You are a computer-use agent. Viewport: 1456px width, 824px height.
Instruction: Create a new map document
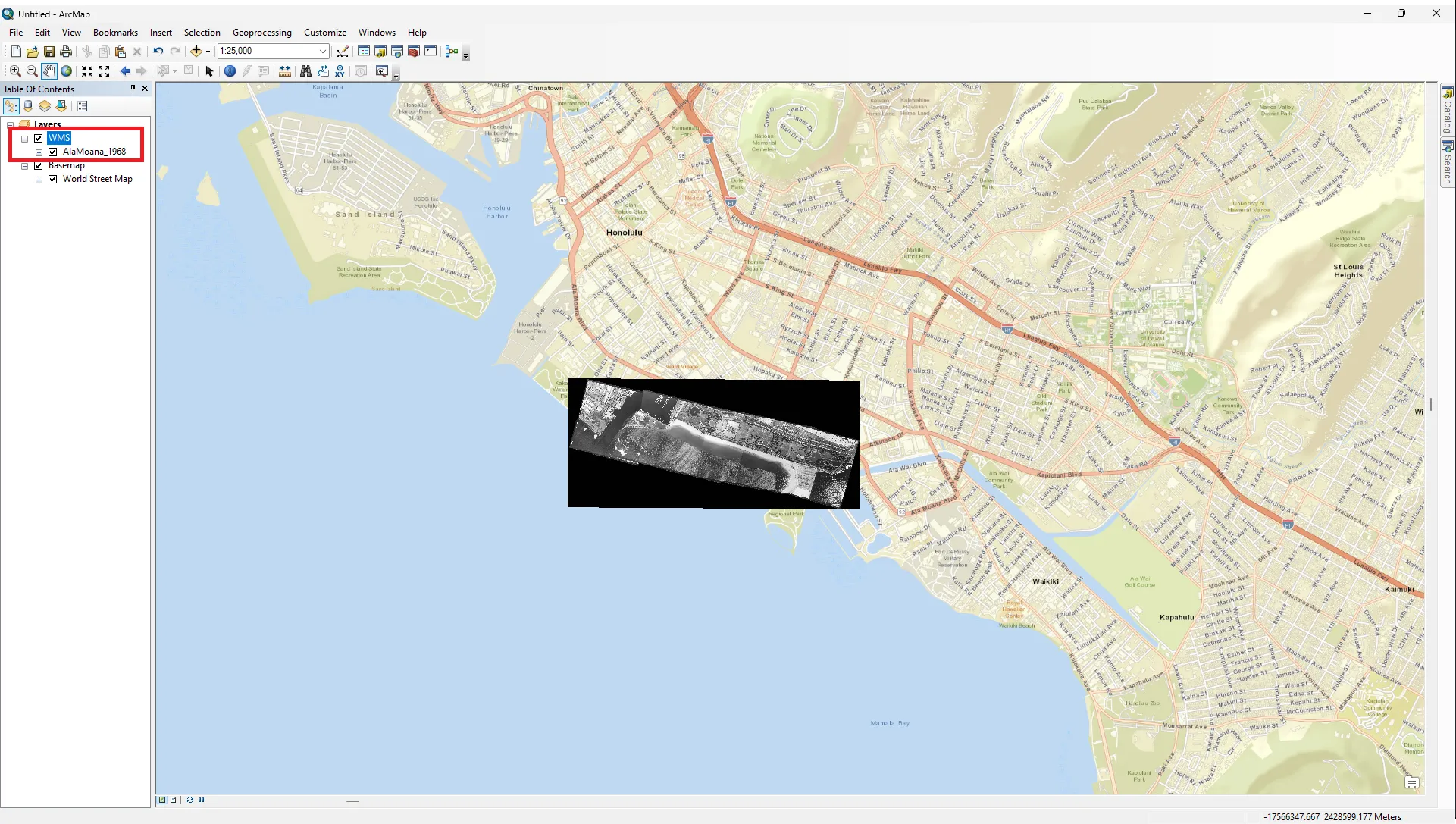pos(15,52)
